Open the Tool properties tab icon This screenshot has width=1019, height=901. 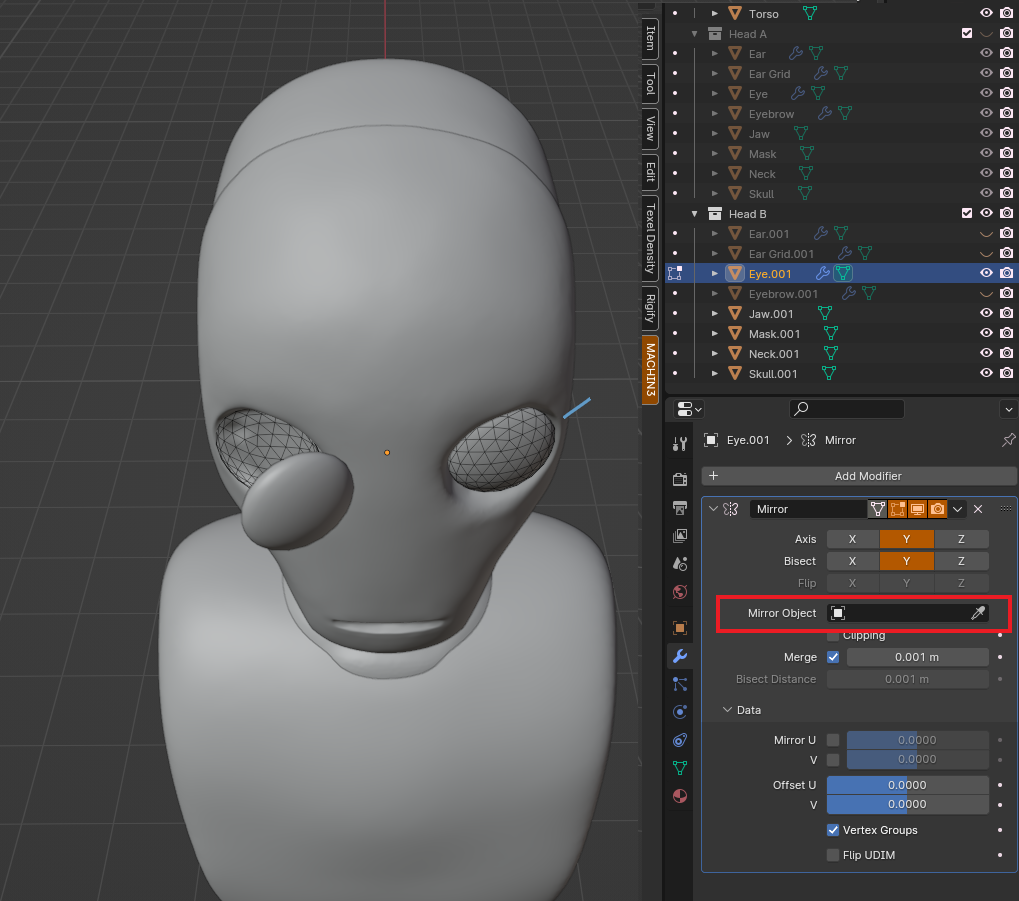click(680, 444)
